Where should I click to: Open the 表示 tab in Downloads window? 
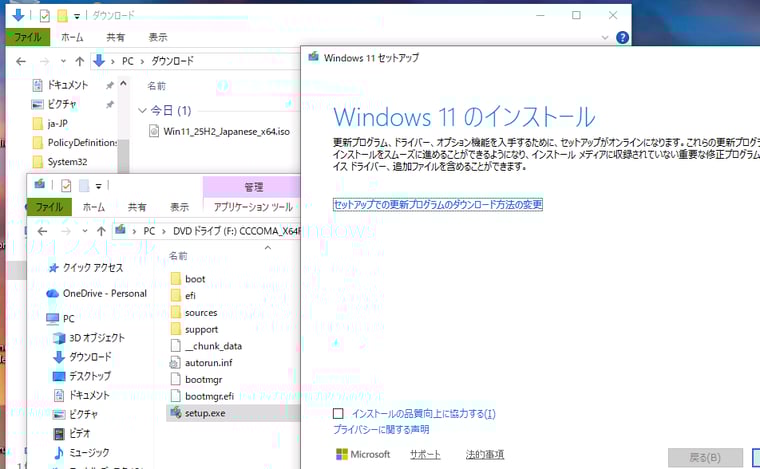(158, 38)
